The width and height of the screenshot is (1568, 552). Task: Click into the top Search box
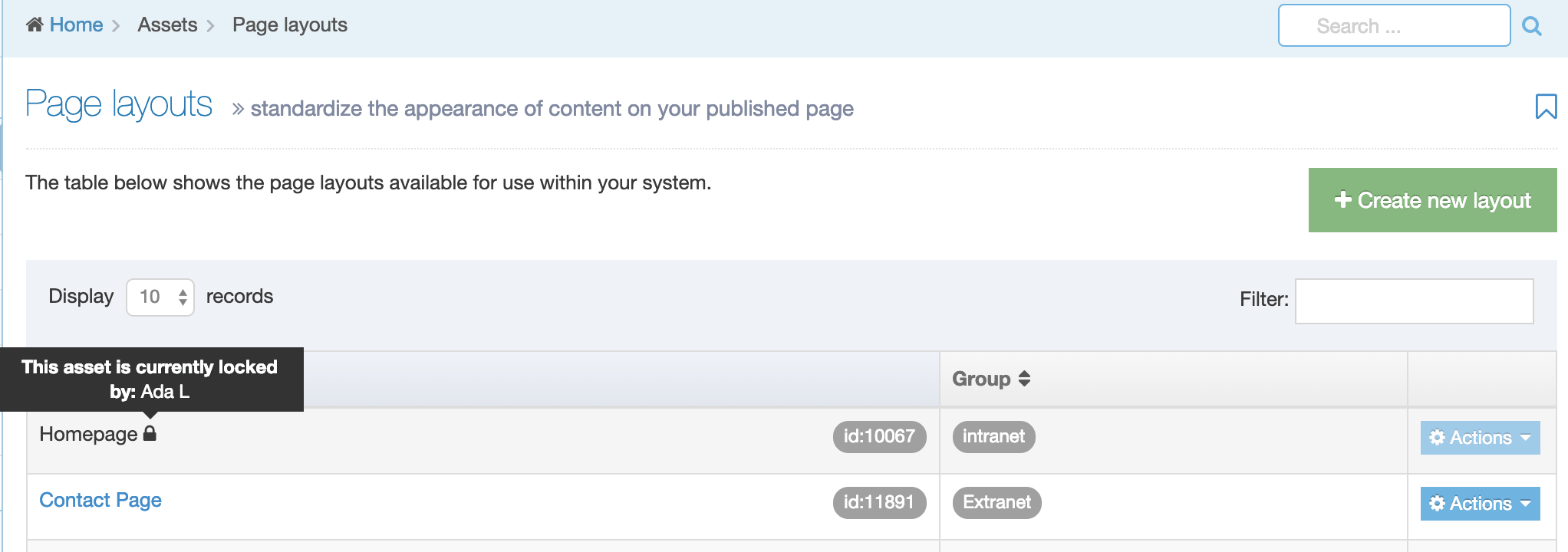click(1393, 26)
